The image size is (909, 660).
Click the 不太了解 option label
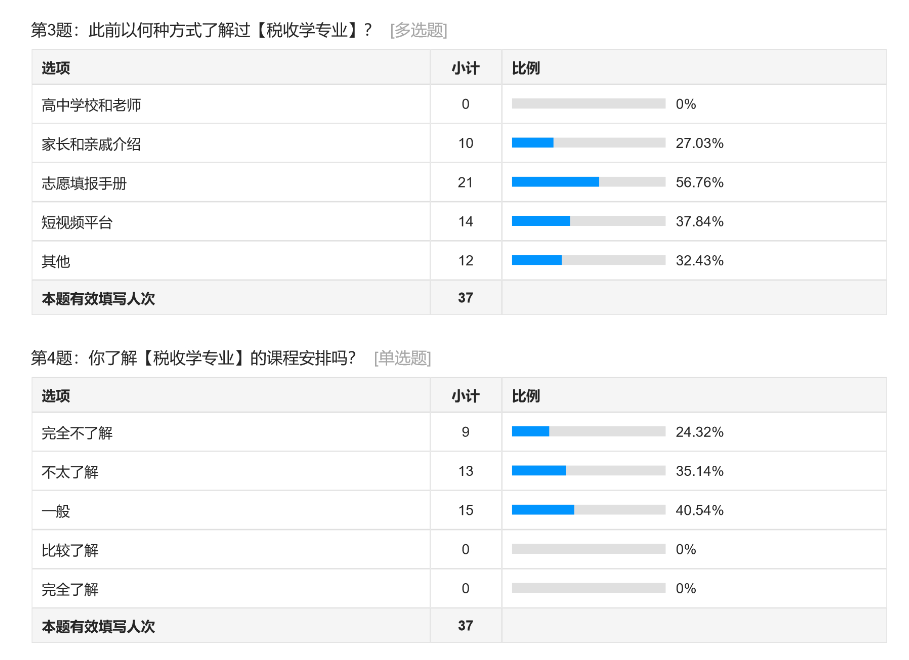pos(70,472)
